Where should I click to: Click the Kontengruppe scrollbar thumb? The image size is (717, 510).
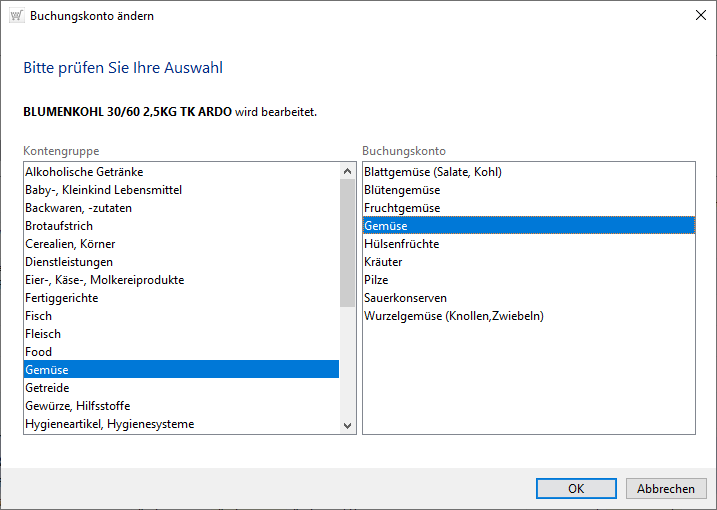click(347, 235)
